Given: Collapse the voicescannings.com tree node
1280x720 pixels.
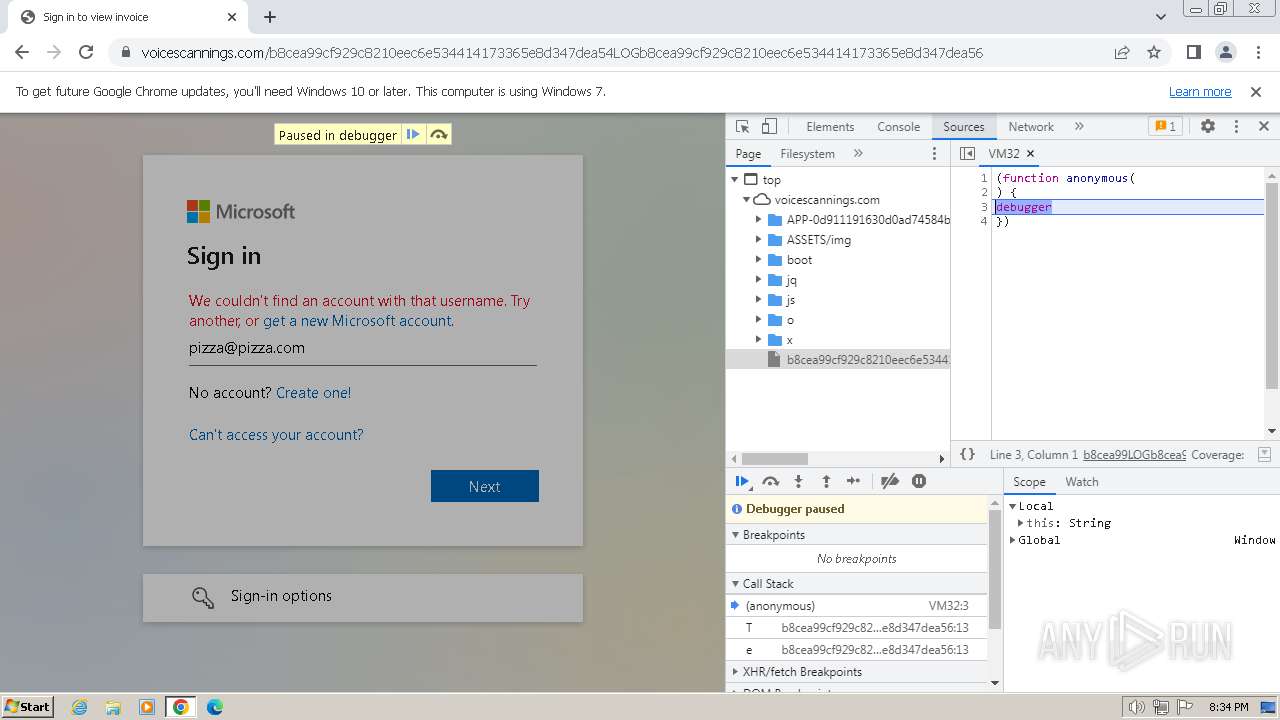Looking at the screenshot, I should pyautogui.click(x=746, y=200).
